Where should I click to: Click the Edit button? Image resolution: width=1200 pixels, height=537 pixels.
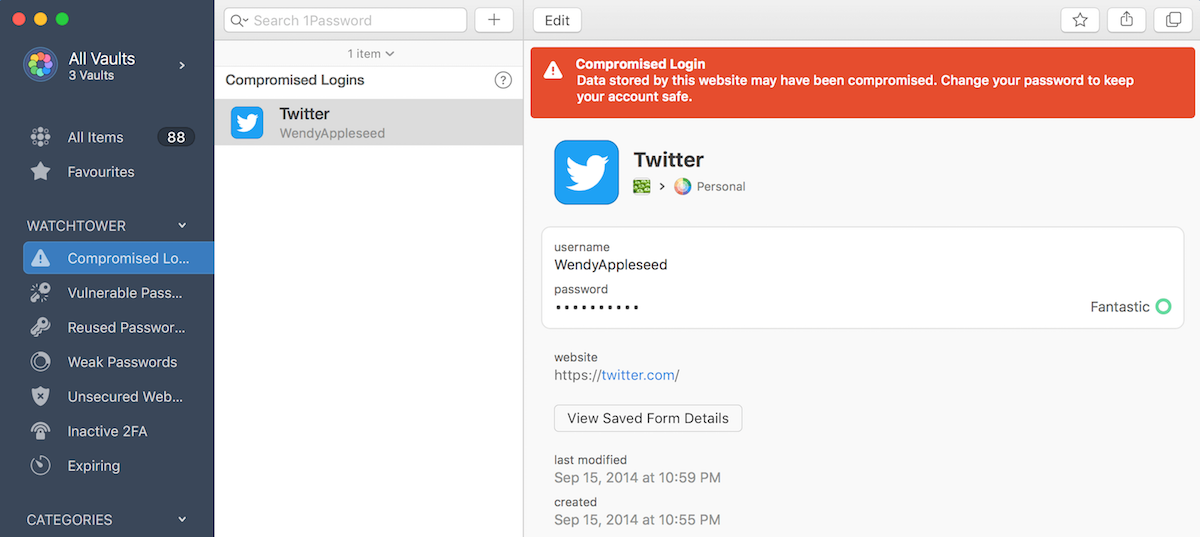(557, 20)
